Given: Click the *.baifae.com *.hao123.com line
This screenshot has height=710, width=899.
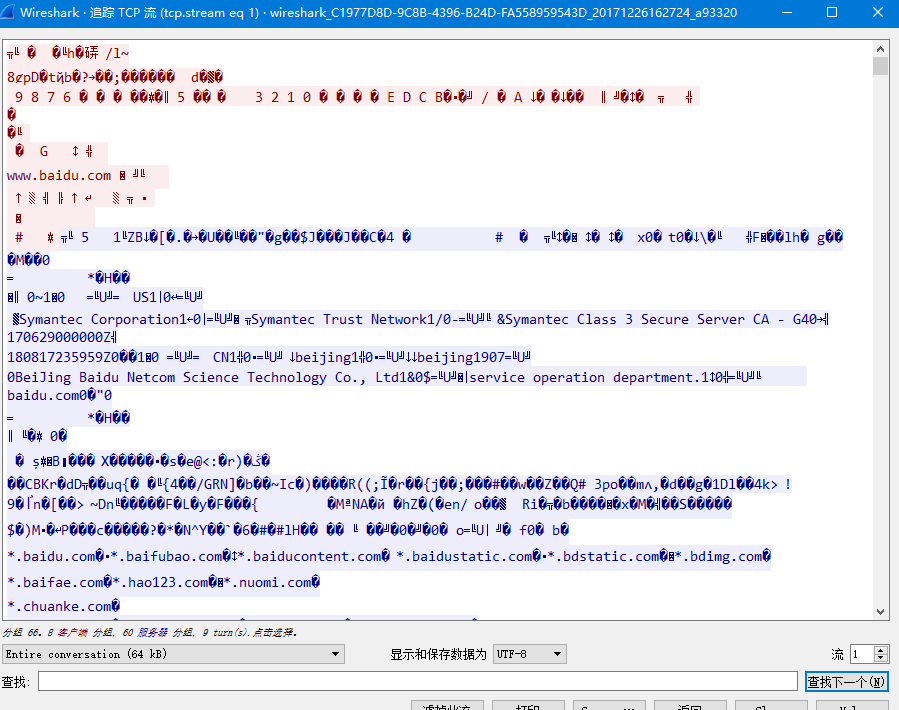Looking at the screenshot, I should point(163,583).
